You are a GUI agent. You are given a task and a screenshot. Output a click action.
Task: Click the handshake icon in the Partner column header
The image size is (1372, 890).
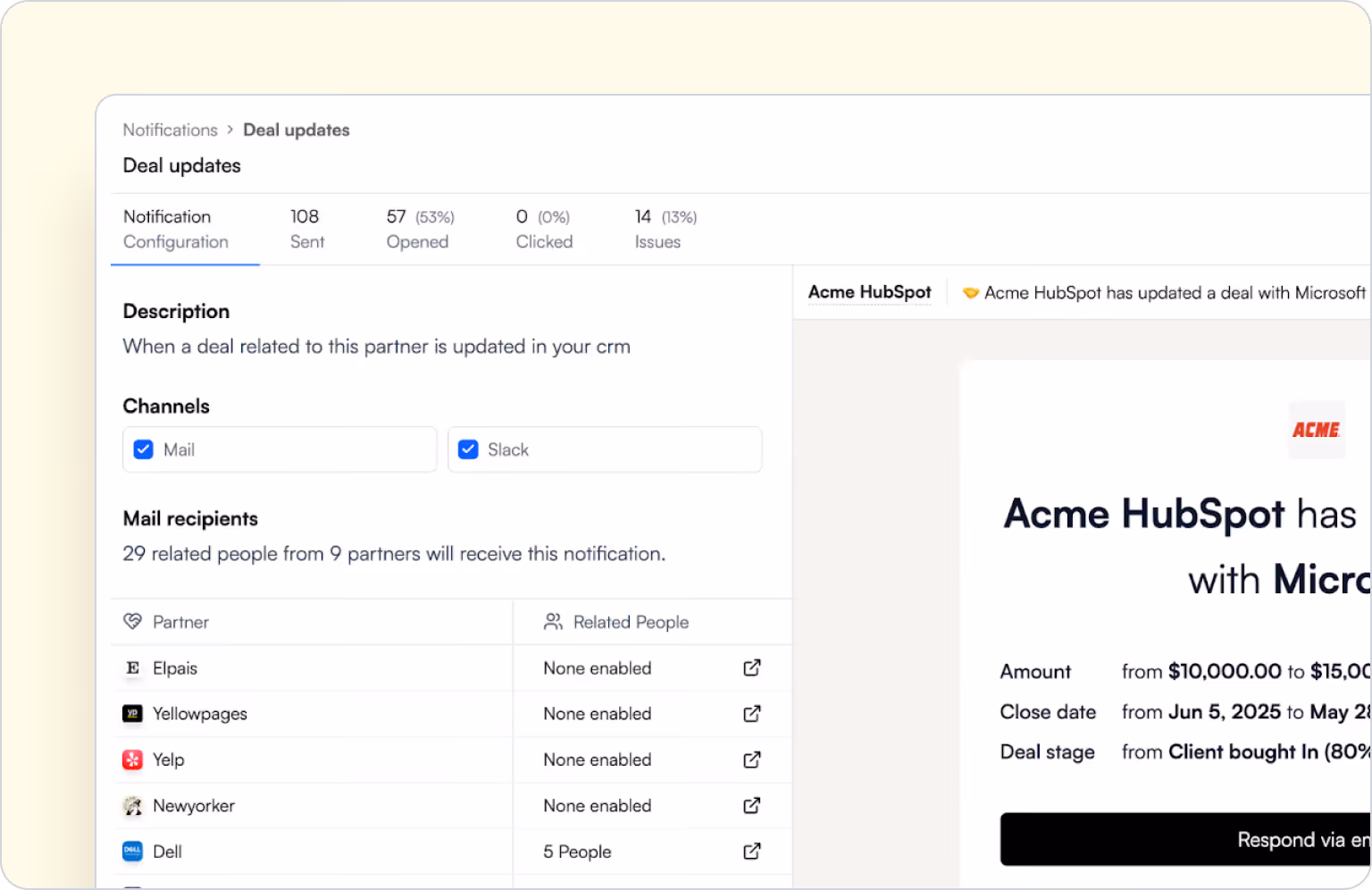pyautogui.click(x=132, y=621)
